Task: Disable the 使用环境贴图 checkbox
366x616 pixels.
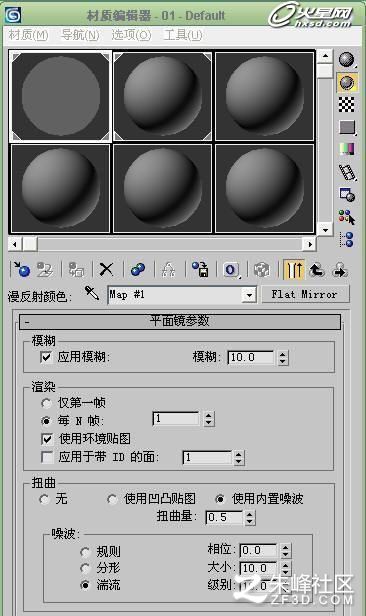Action: 47,439
